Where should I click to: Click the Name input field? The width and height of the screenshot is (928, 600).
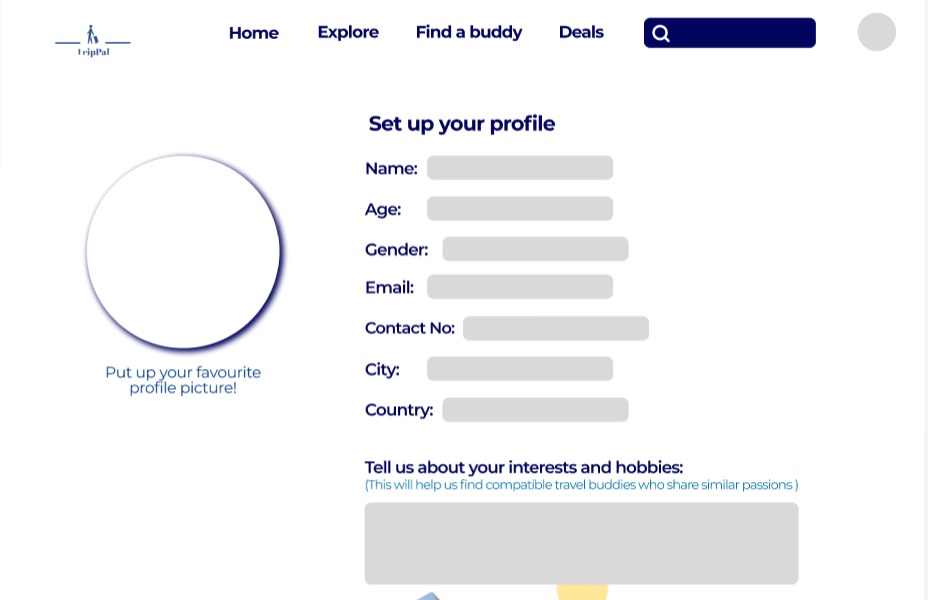coord(519,167)
